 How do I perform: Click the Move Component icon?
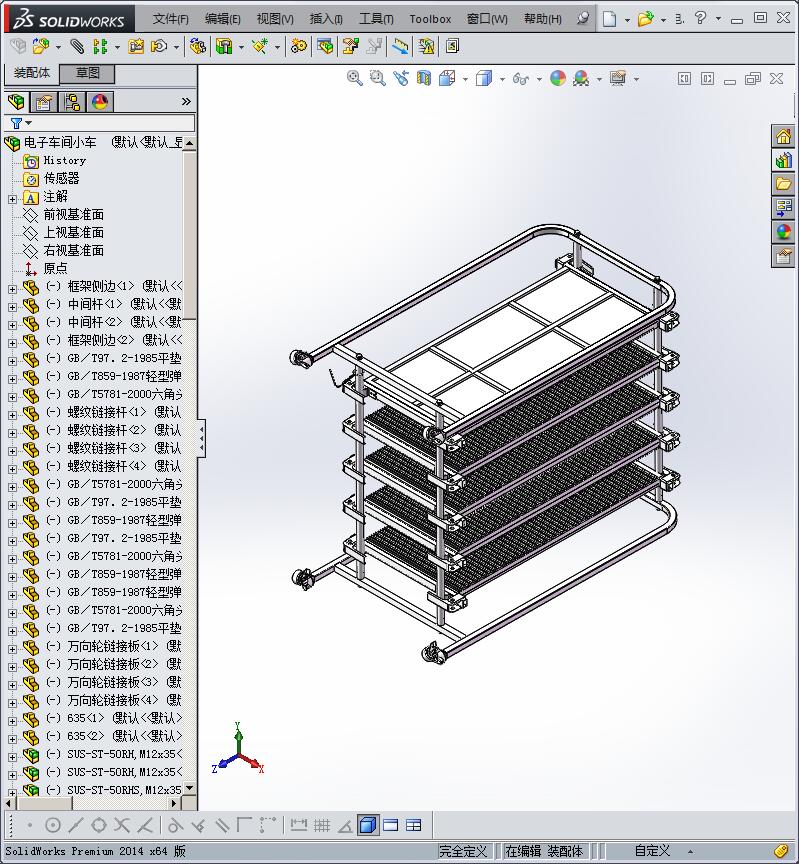(x=159, y=47)
